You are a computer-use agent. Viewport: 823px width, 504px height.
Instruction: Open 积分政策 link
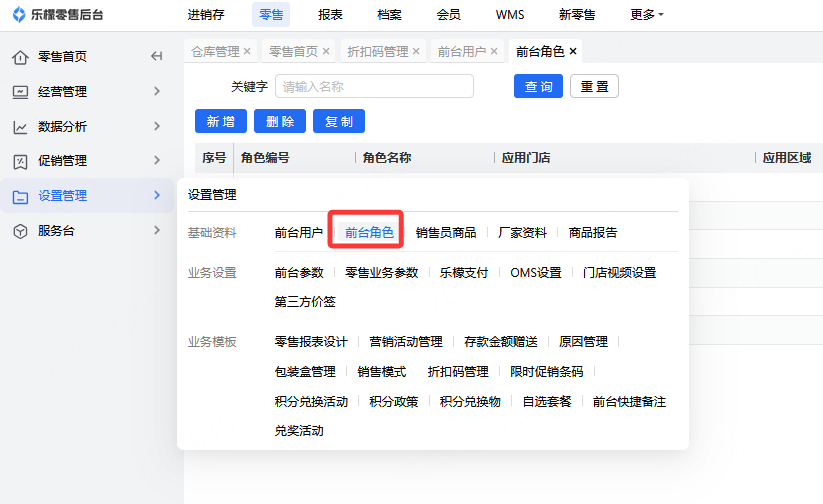tap(394, 402)
